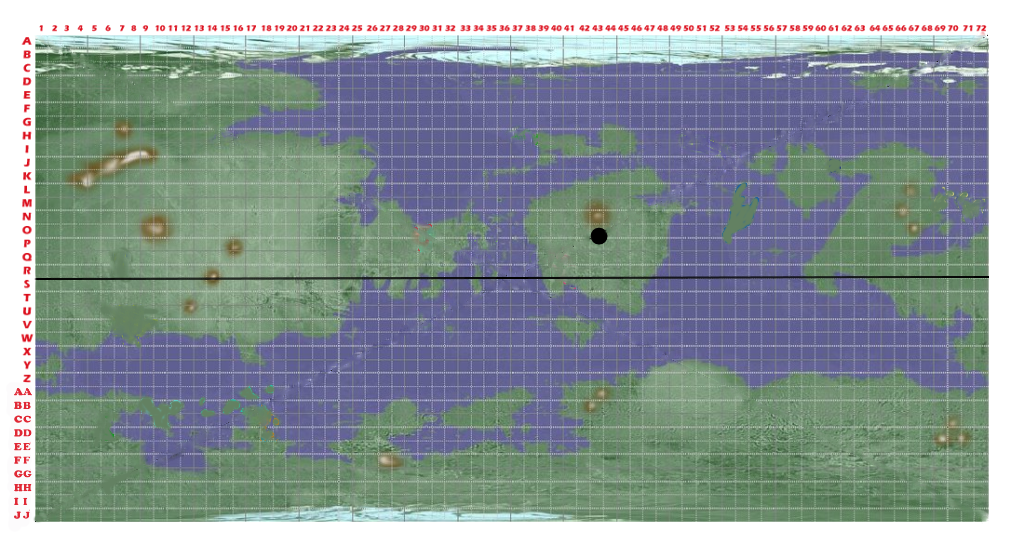Viewport: 1024px width, 558px height.
Task: Click the black circular marker on the map
Action: 599,236
